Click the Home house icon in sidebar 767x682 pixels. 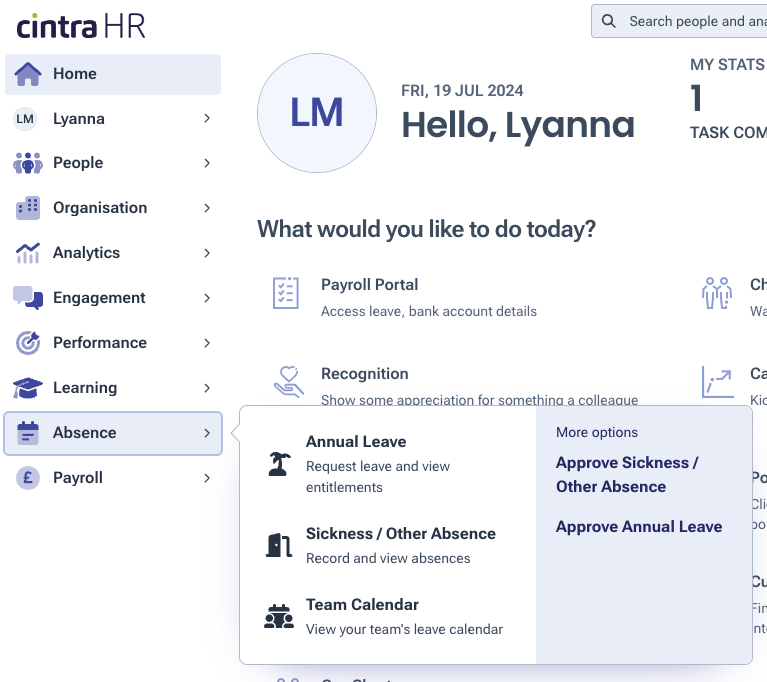pyautogui.click(x=28, y=74)
